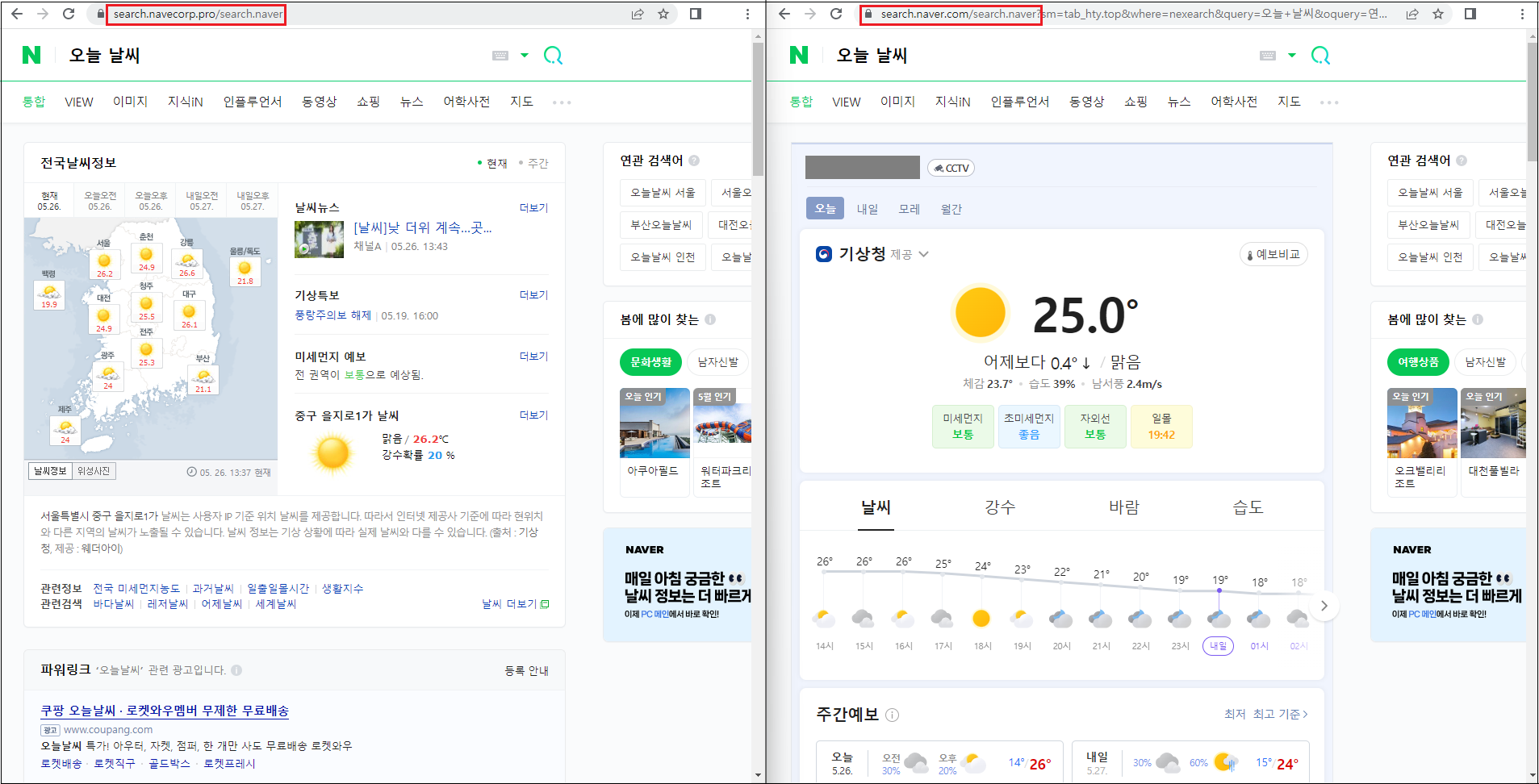1539x784 pixels.
Task: Open 뉴스 tab in right window
Action: (x=1179, y=102)
